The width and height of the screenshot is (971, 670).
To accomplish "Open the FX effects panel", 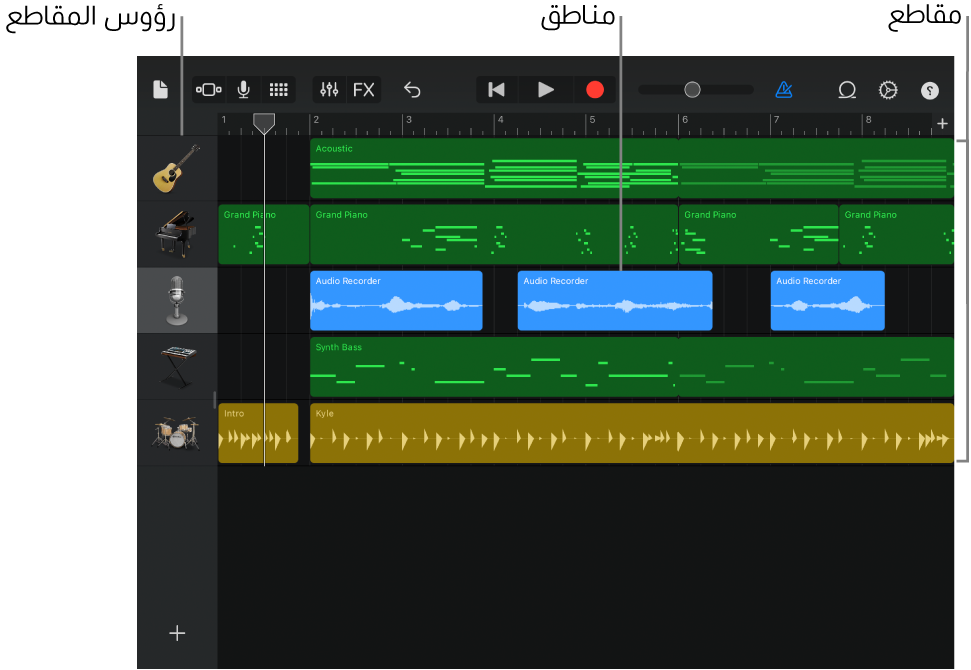I will click(x=364, y=90).
